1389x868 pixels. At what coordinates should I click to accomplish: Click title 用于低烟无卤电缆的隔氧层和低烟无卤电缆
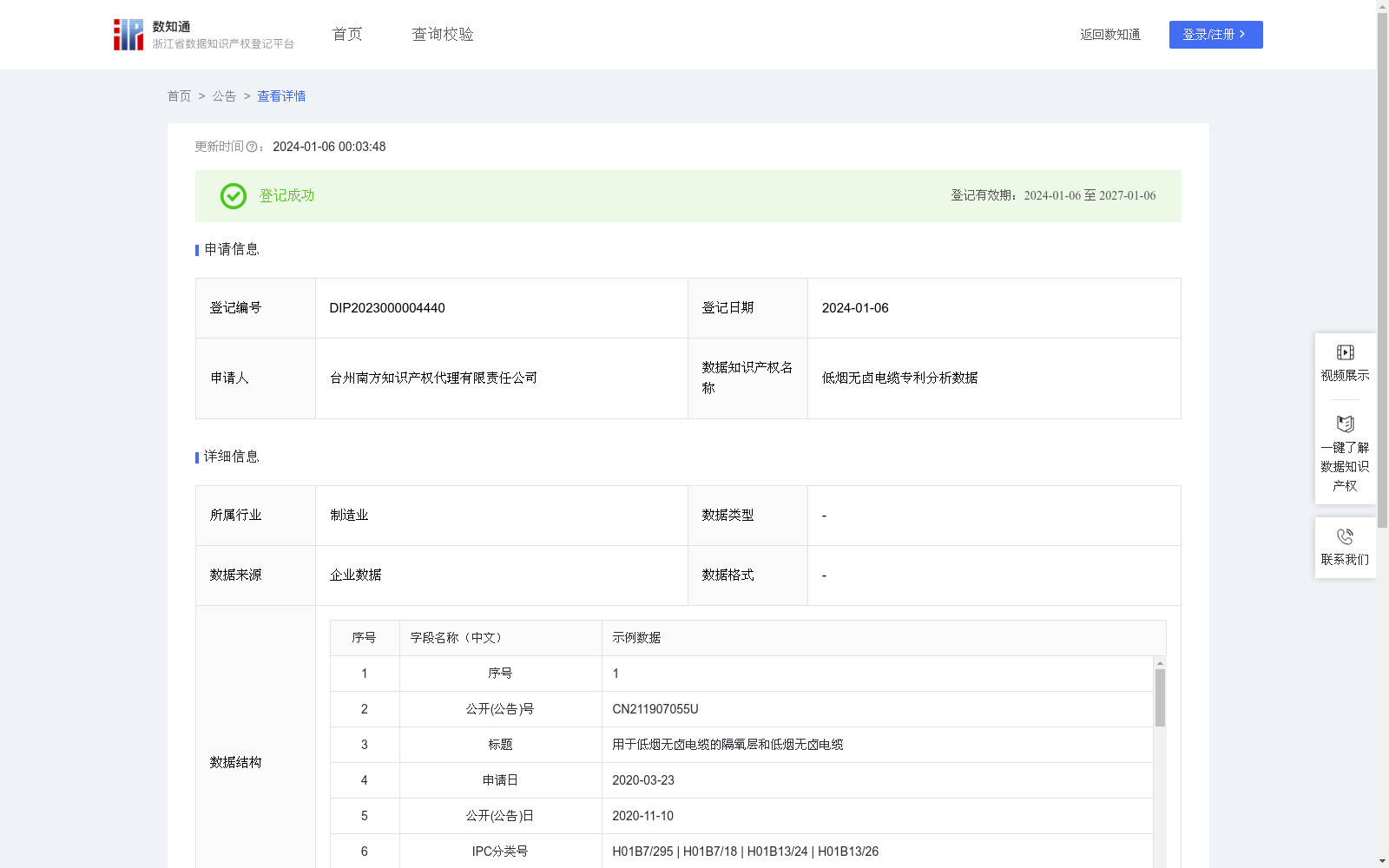pos(727,745)
